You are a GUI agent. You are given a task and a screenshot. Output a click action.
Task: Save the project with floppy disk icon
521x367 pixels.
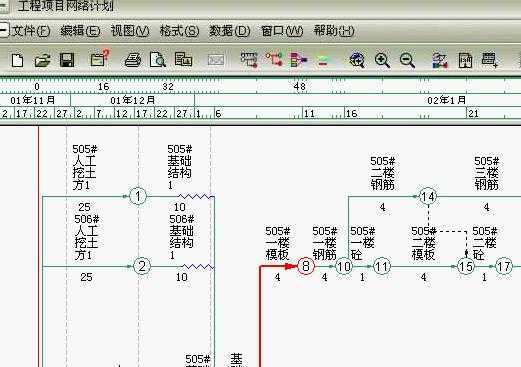point(67,60)
